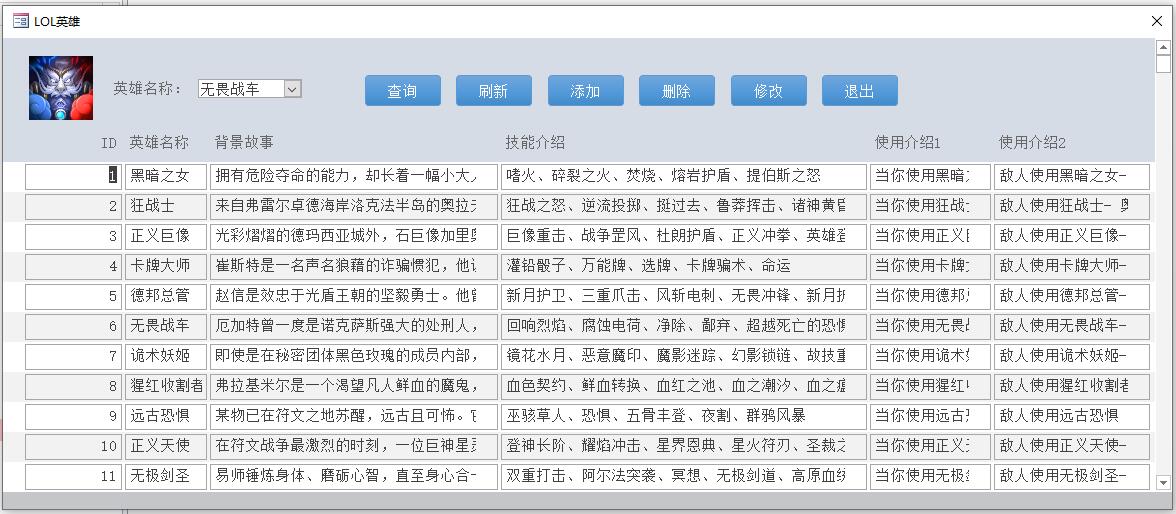Click the skills cell starting 镜花水月
This screenshot has width=1176, height=514.
click(x=684, y=356)
